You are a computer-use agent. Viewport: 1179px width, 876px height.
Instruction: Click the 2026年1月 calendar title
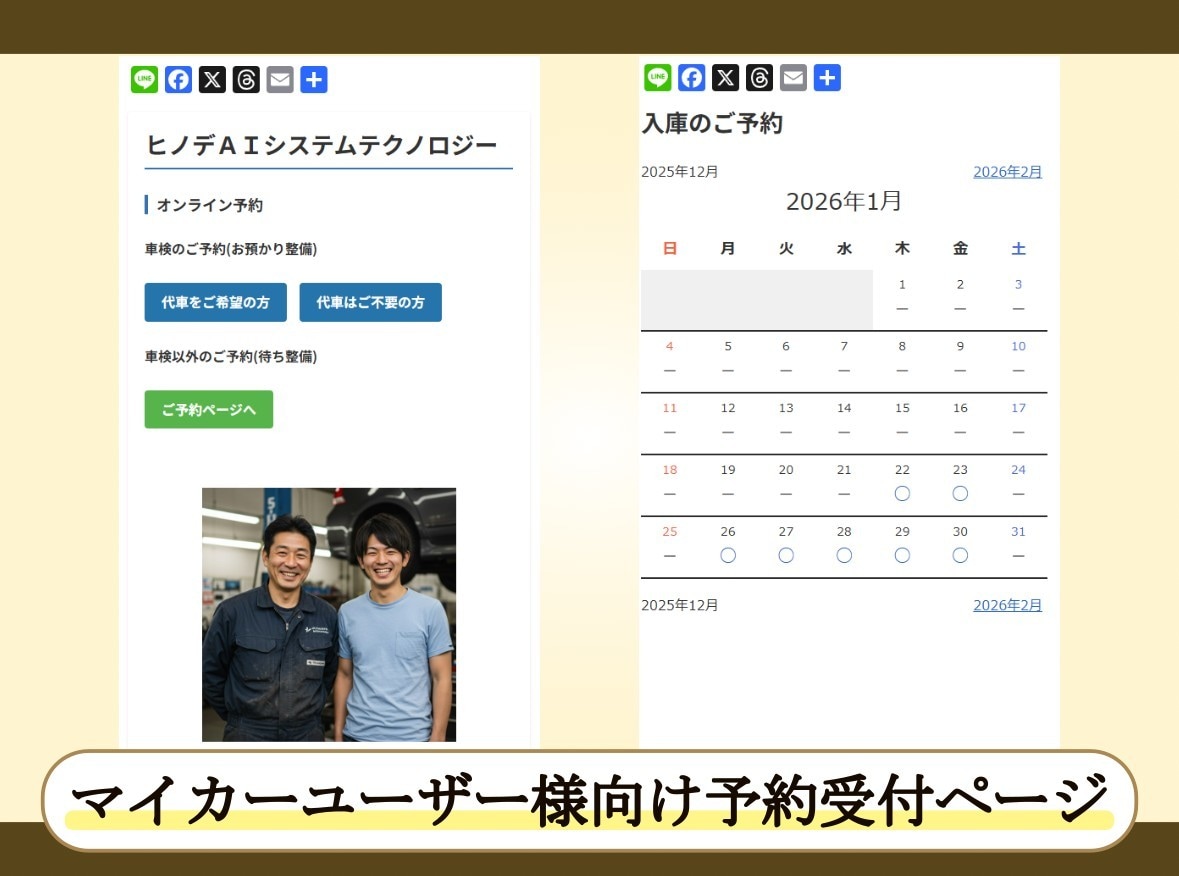pos(844,202)
